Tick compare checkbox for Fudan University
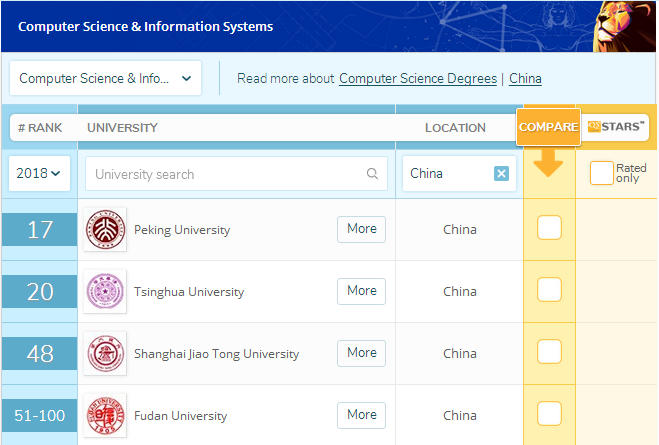This screenshot has height=445, width=659. tap(549, 413)
